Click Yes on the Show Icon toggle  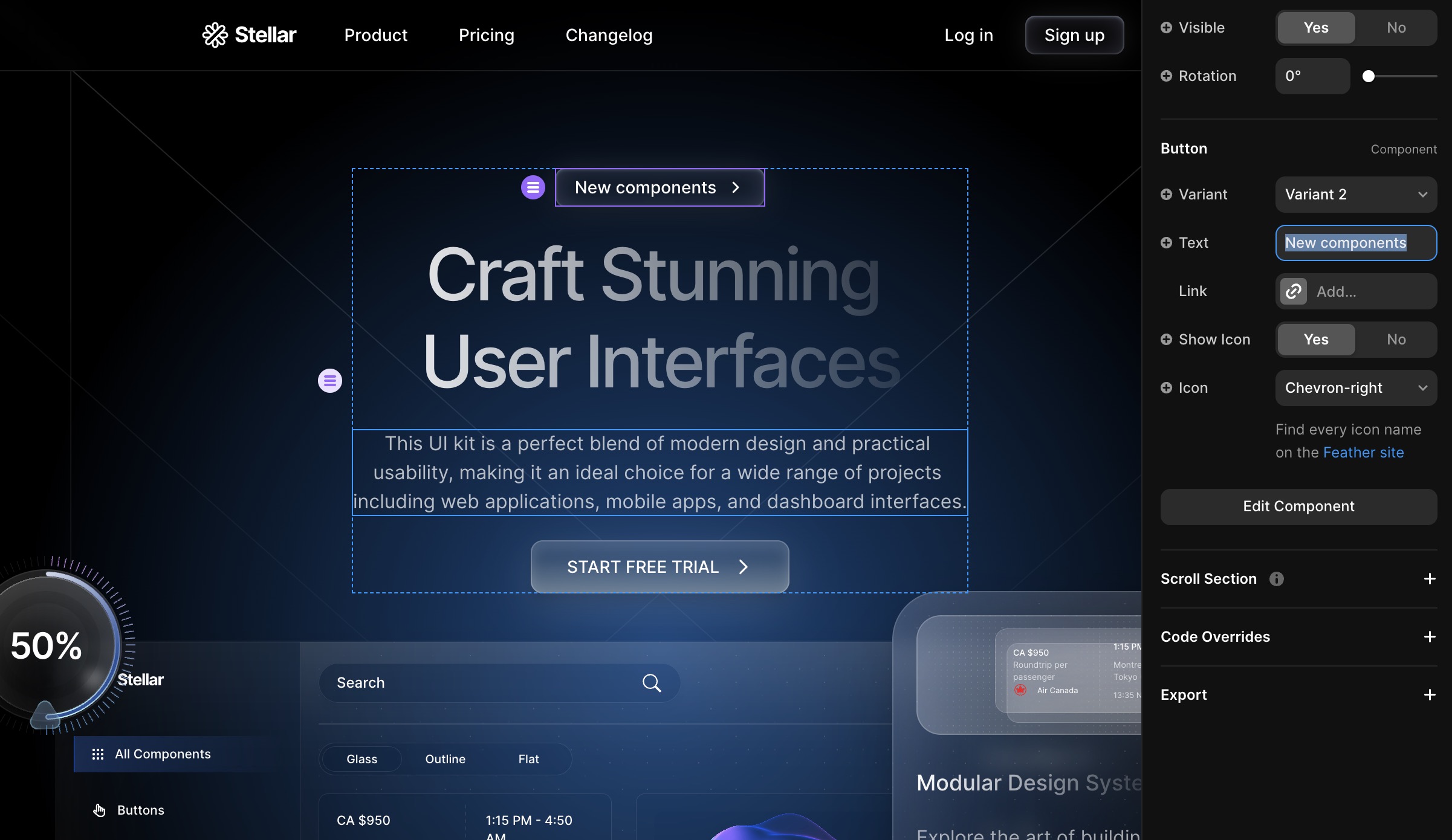1315,339
